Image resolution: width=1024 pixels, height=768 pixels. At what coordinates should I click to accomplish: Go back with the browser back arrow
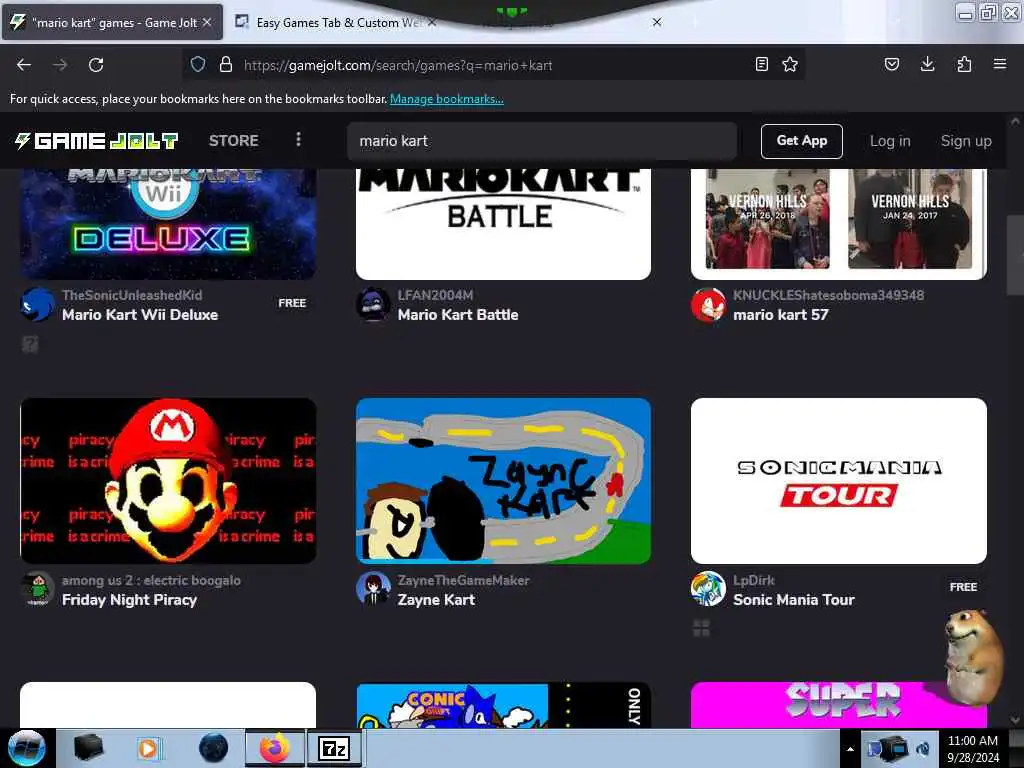click(24, 65)
